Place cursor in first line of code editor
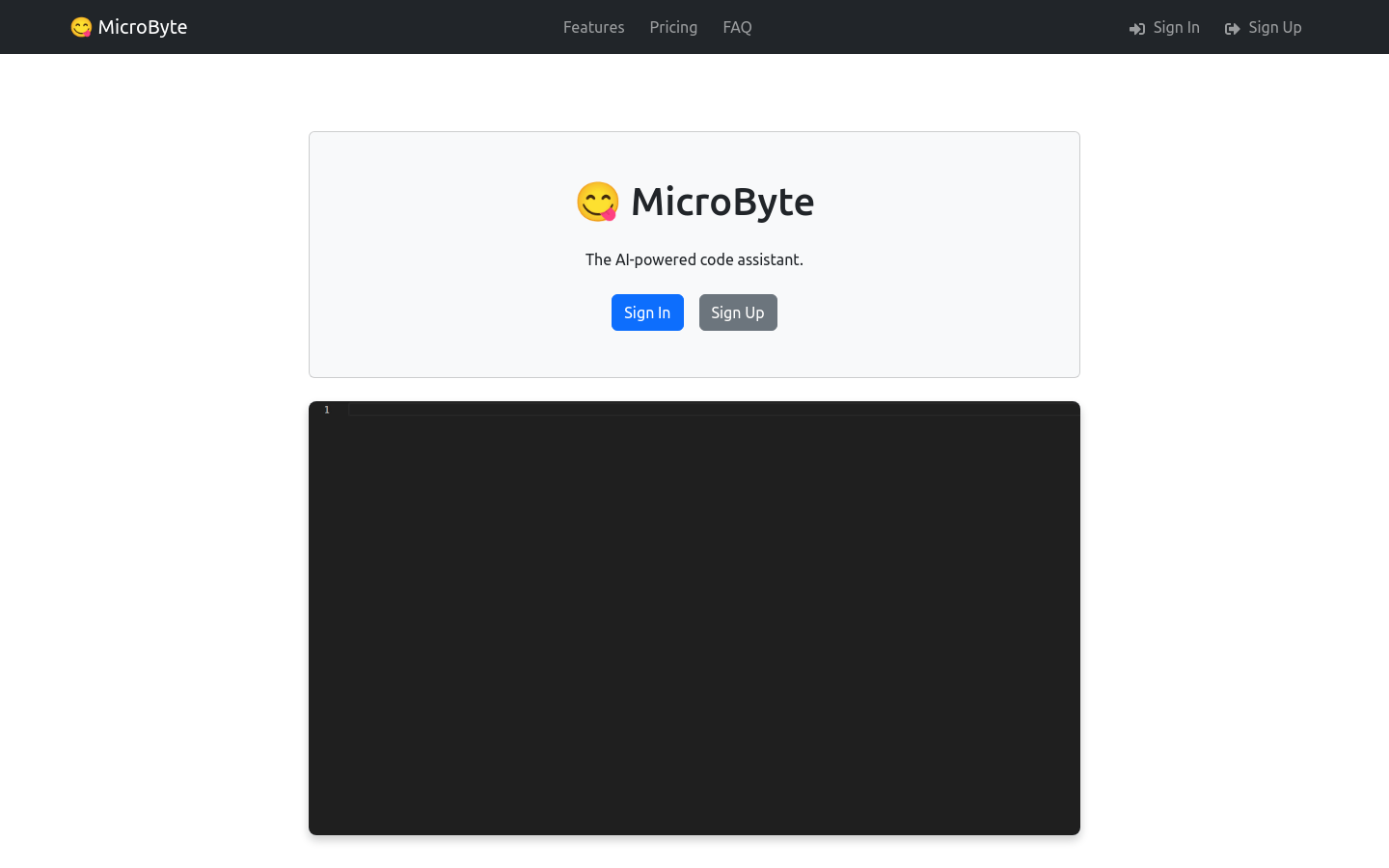Viewport: 1389px width, 868px height. coord(714,410)
